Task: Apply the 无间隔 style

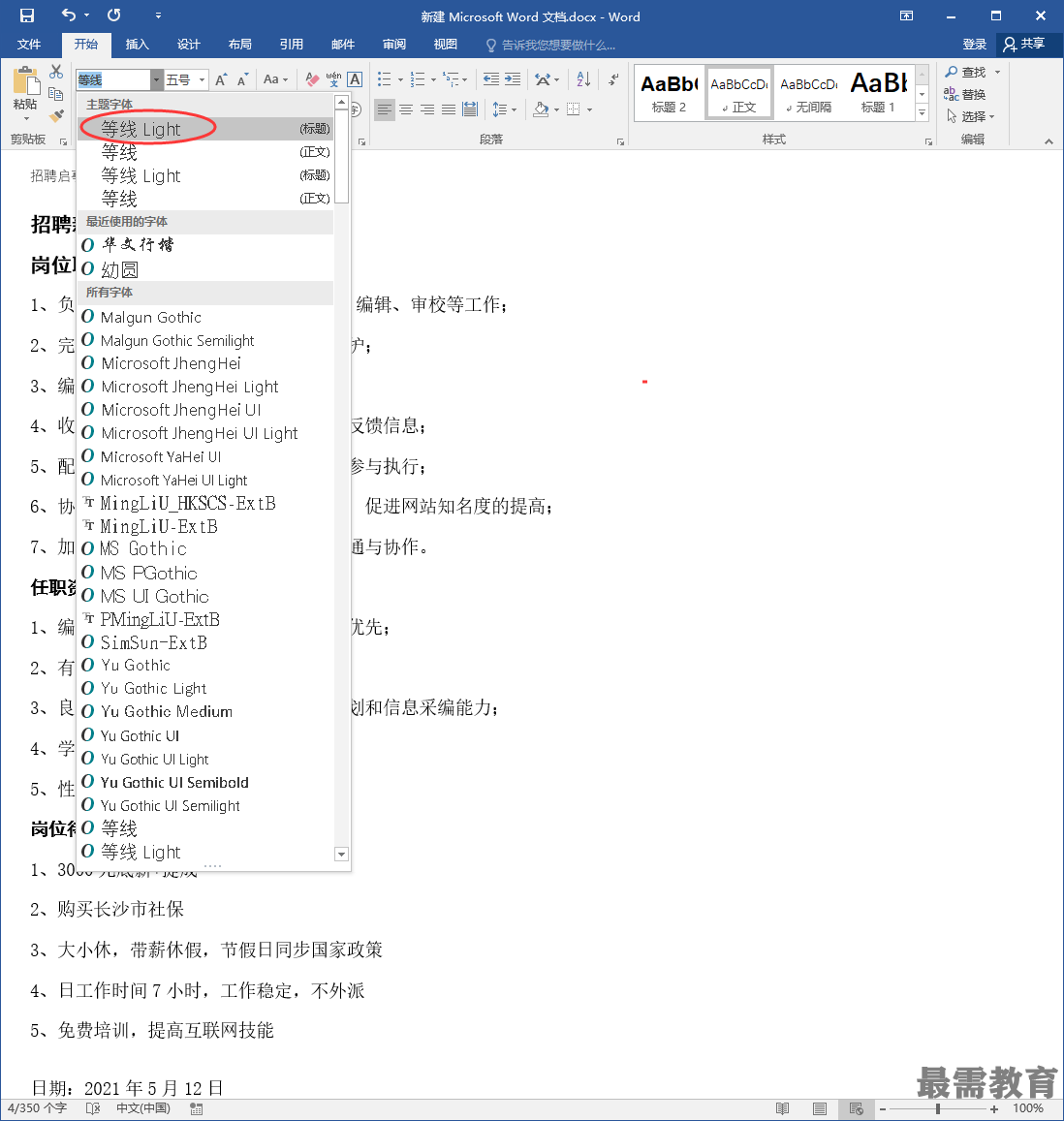Action: [x=809, y=93]
